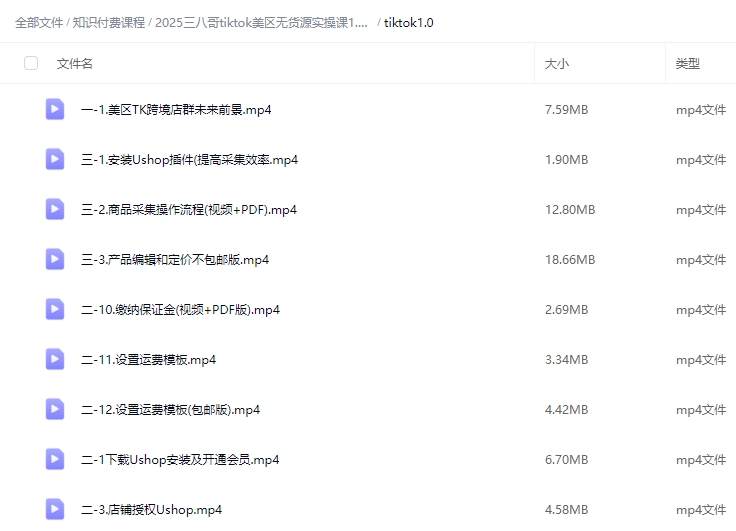Open file 一-1.美区TK跨境店群未来前景.mp4
The image size is (736, 531).
176,110
